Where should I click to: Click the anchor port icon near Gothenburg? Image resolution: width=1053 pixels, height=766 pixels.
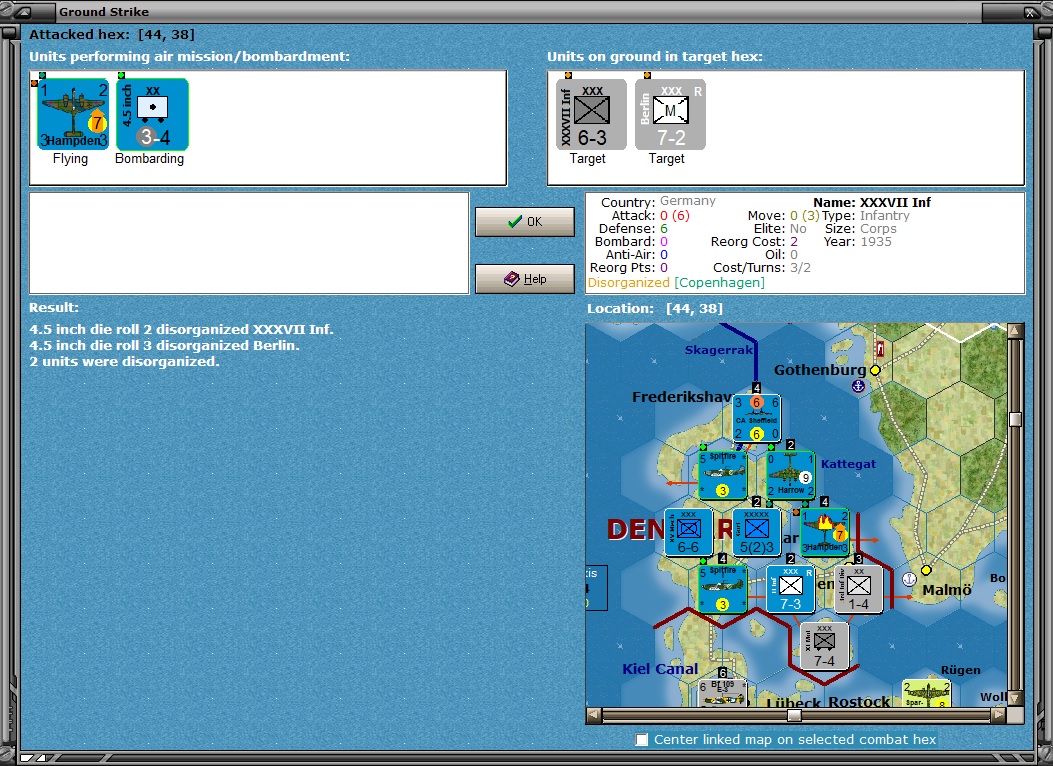(x=858, y=386)
